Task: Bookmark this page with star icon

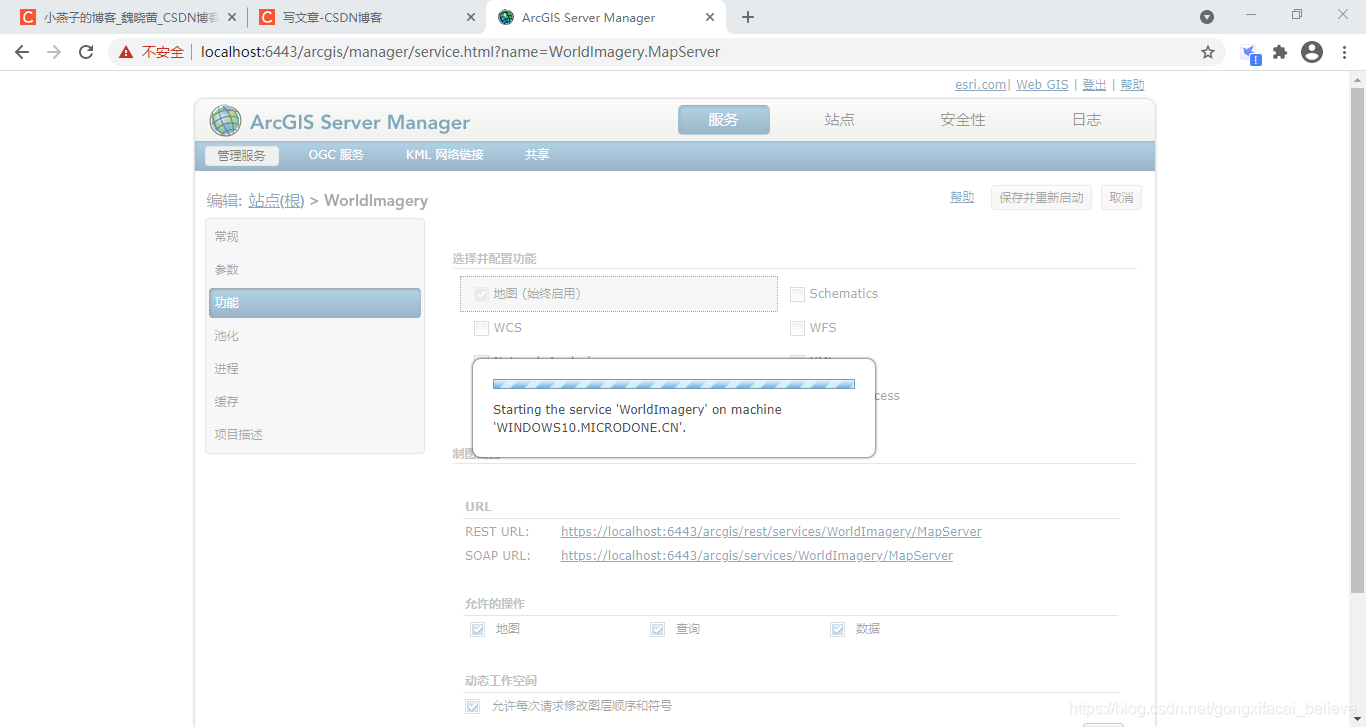Action: click(x=1208, y=52)
